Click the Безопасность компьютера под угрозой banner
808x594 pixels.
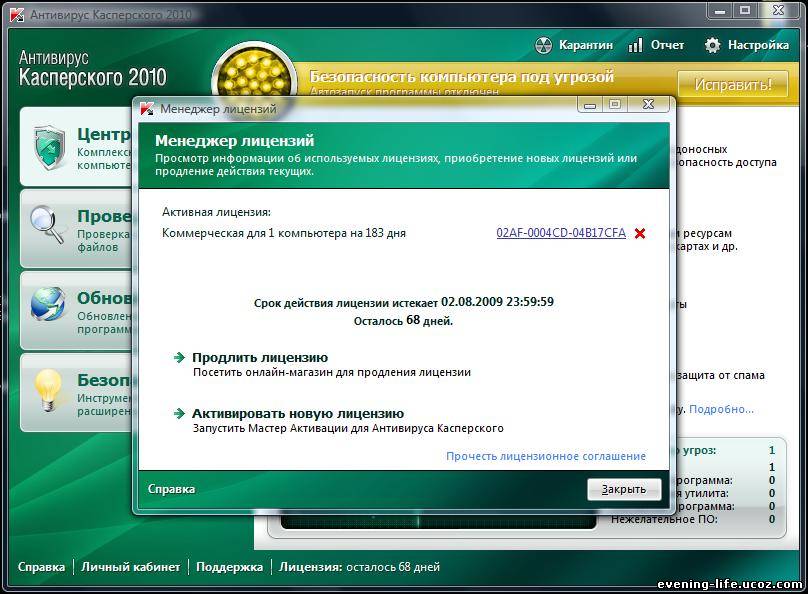click(462, 77)
